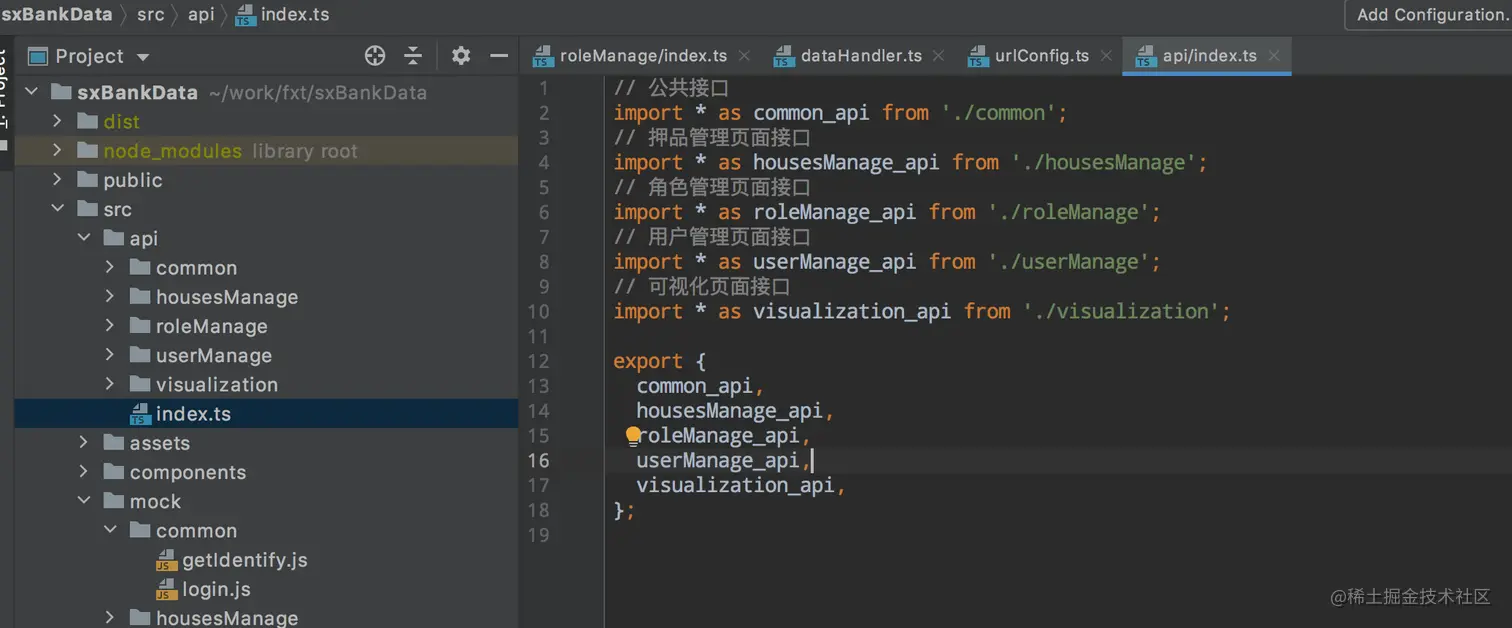Click the assets folder icon
The width and height of the screenshot is (1512, 628).
point(113,443)
